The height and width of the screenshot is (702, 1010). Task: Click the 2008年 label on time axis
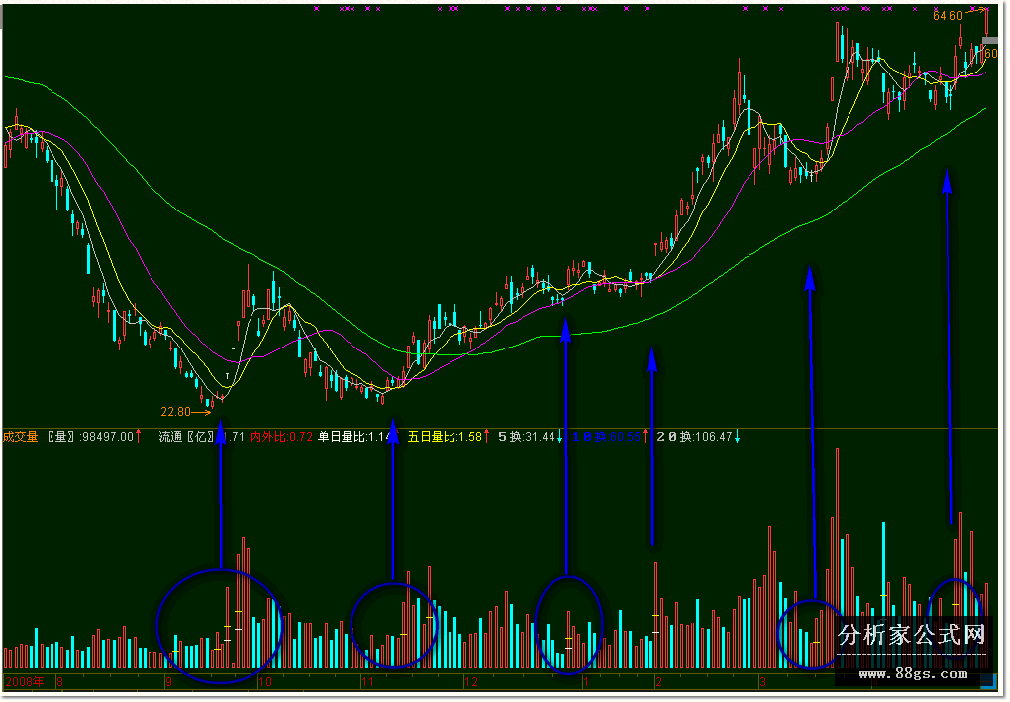(x=24, y=682)
